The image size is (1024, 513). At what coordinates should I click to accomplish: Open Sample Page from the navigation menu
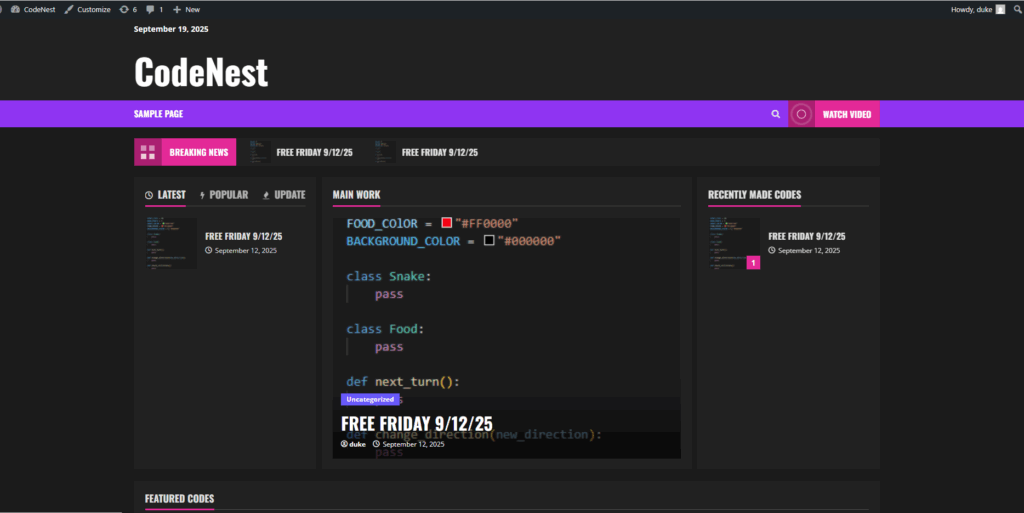click(x=158, y=114)
